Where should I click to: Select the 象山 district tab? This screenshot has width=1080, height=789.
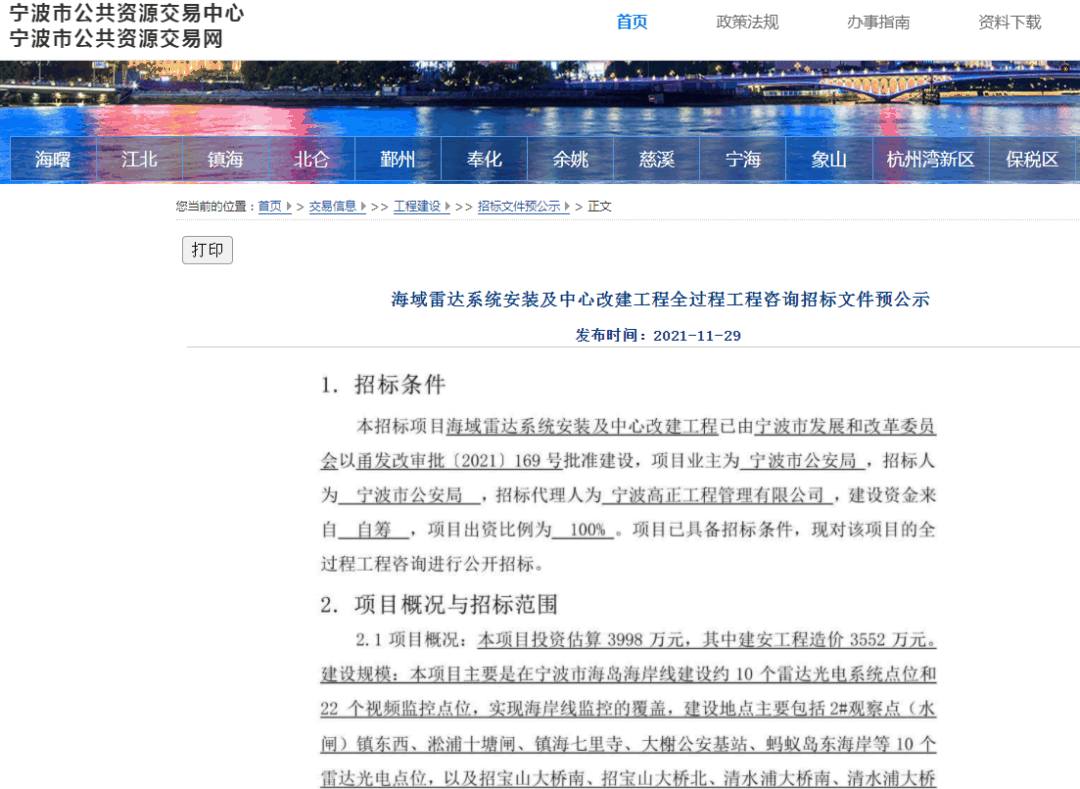(829, 159)
